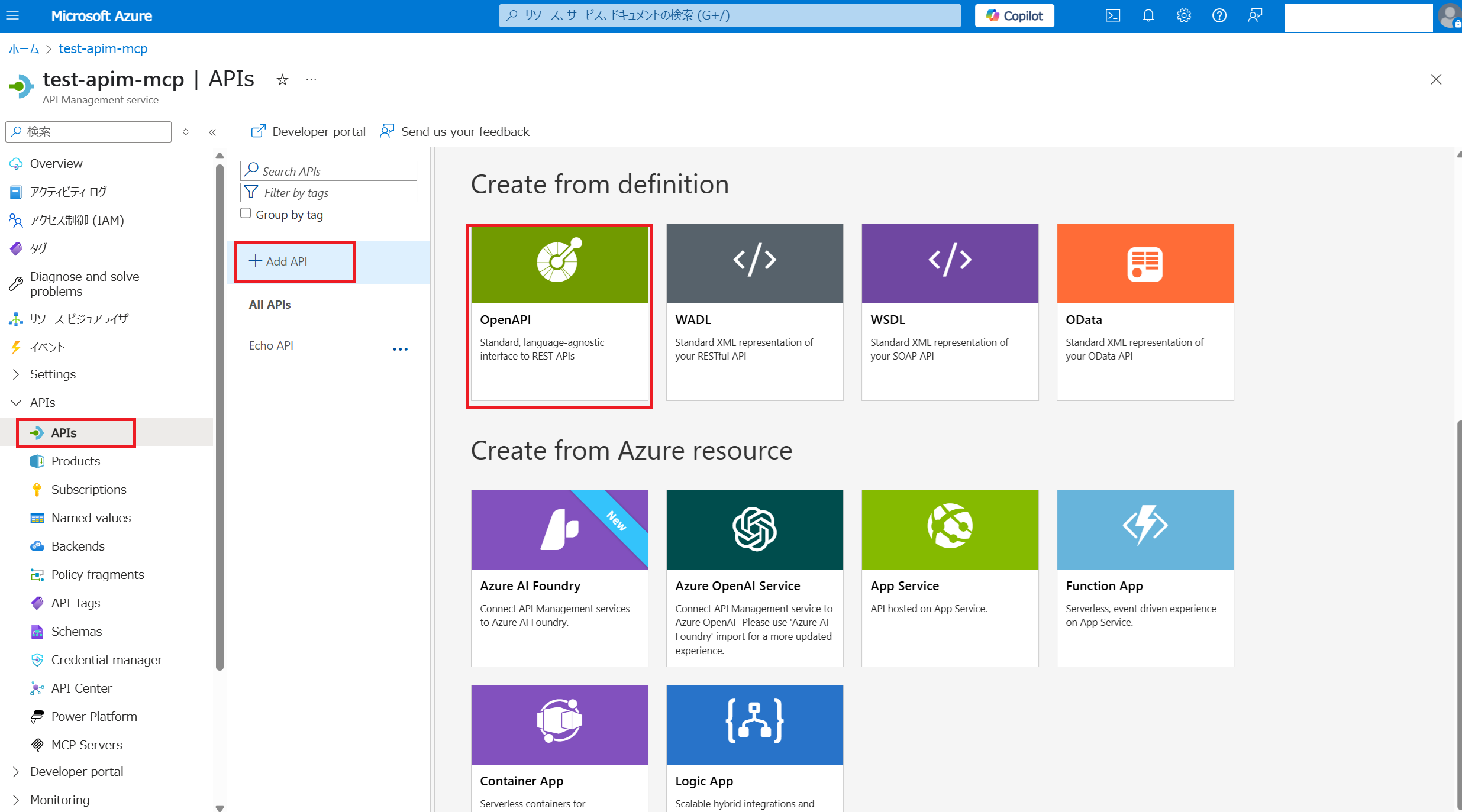Click the Filter by tags field
This screenshot has width=1462, height=812.
(x=328, y=193)
